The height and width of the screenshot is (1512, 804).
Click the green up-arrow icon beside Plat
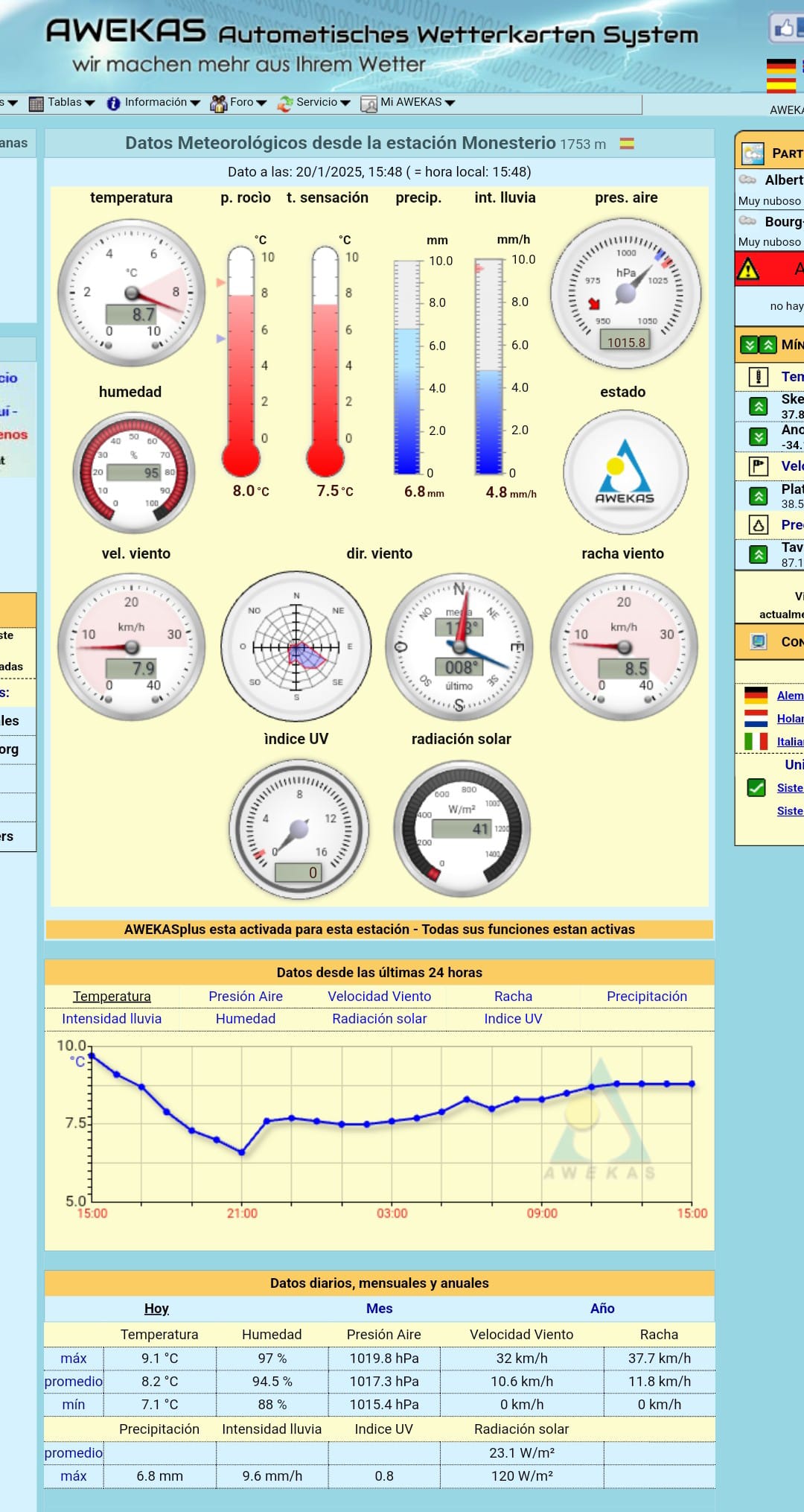point(758,496)
